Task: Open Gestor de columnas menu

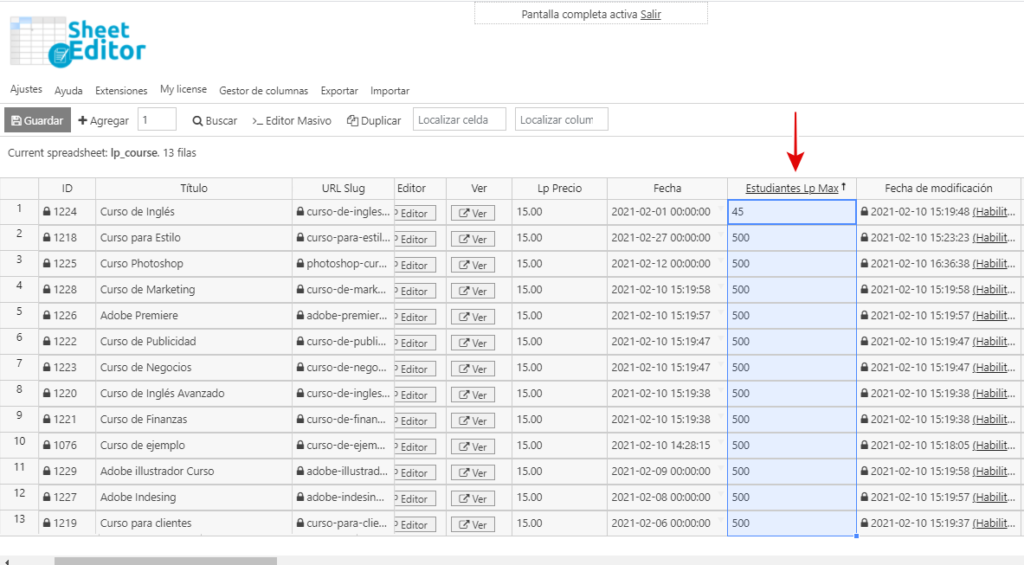Action: pos(263,91)
